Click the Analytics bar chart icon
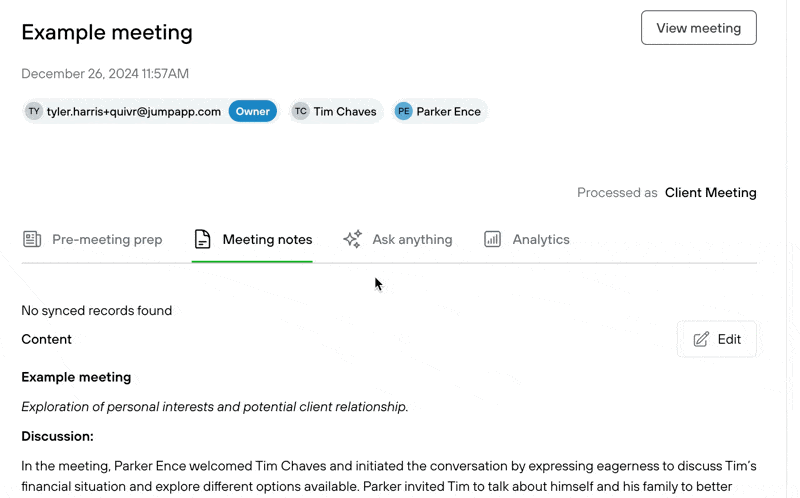 [x=492, y=239]
